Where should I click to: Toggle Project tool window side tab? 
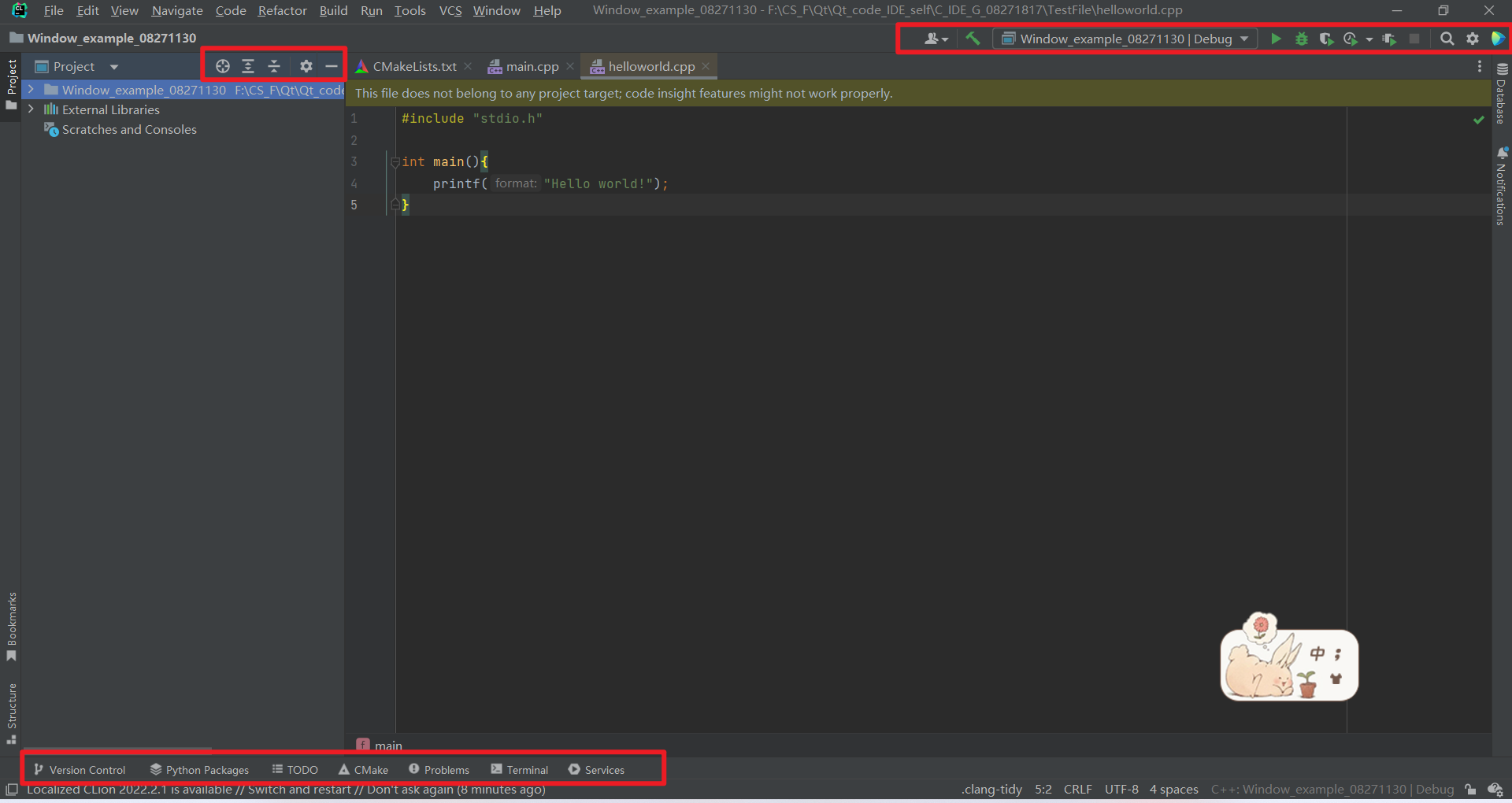11,84
